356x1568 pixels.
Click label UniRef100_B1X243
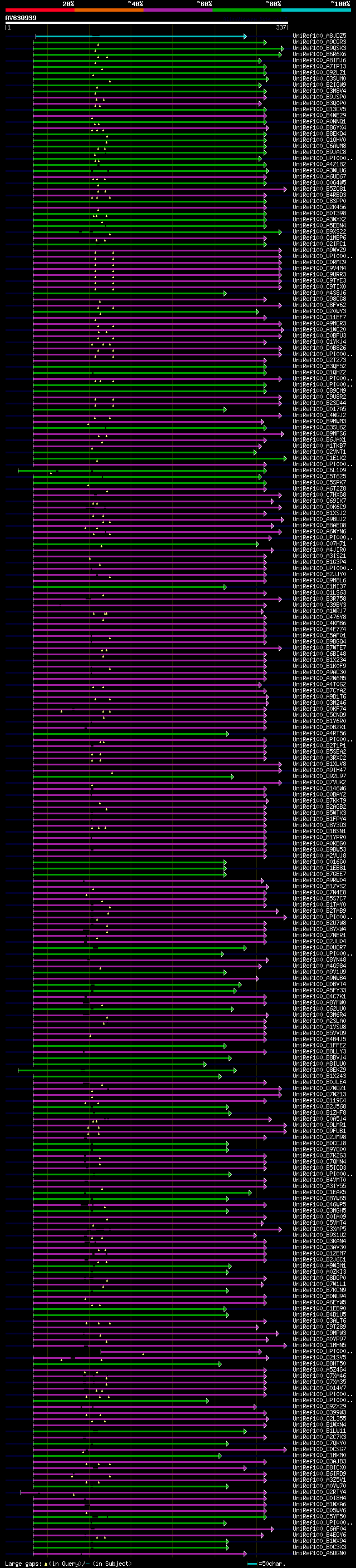point(319,1076)
